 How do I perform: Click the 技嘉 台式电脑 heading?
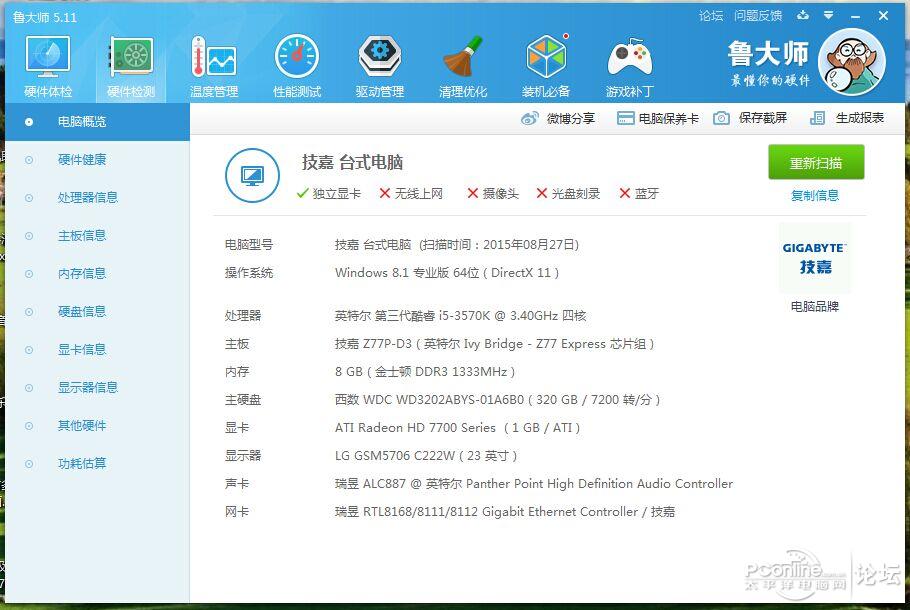click(352, 163)
